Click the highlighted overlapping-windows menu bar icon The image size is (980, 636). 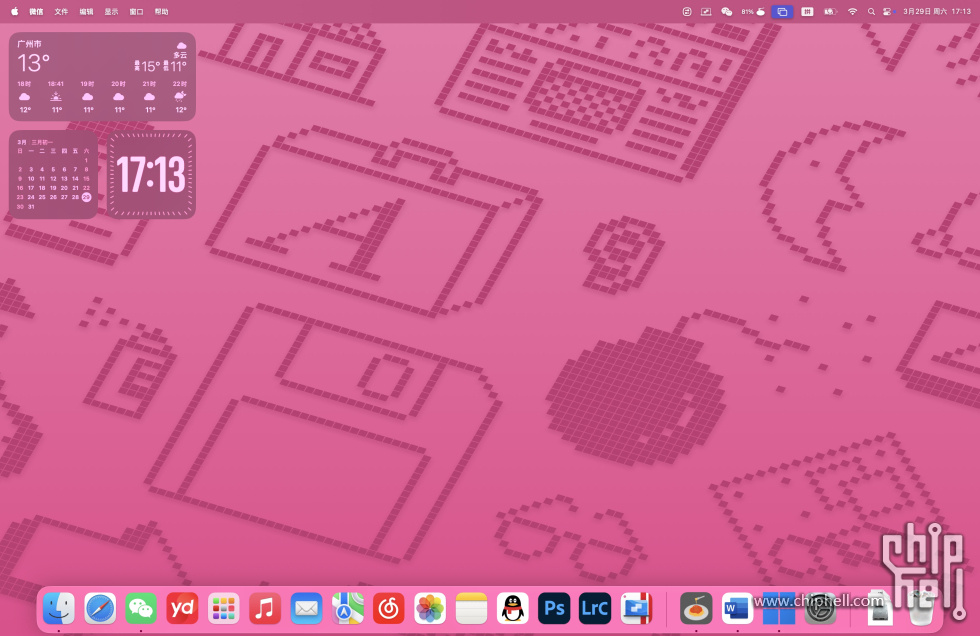coord(782,11)
